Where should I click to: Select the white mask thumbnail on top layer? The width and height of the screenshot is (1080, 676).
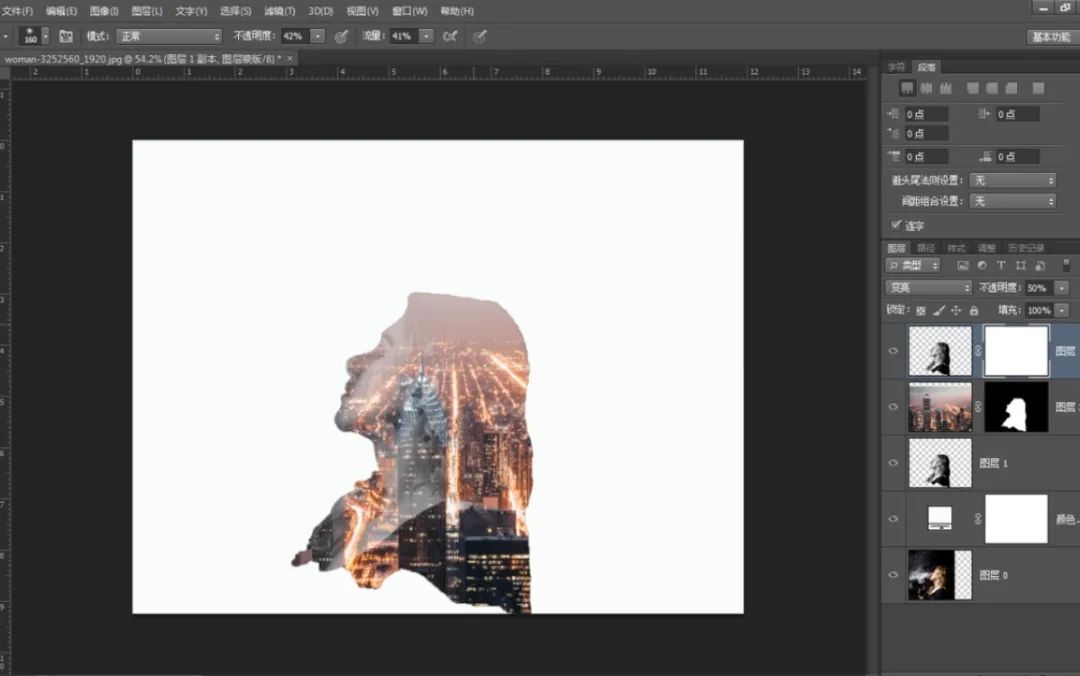pyautogui.click(x=1016, y=351)
